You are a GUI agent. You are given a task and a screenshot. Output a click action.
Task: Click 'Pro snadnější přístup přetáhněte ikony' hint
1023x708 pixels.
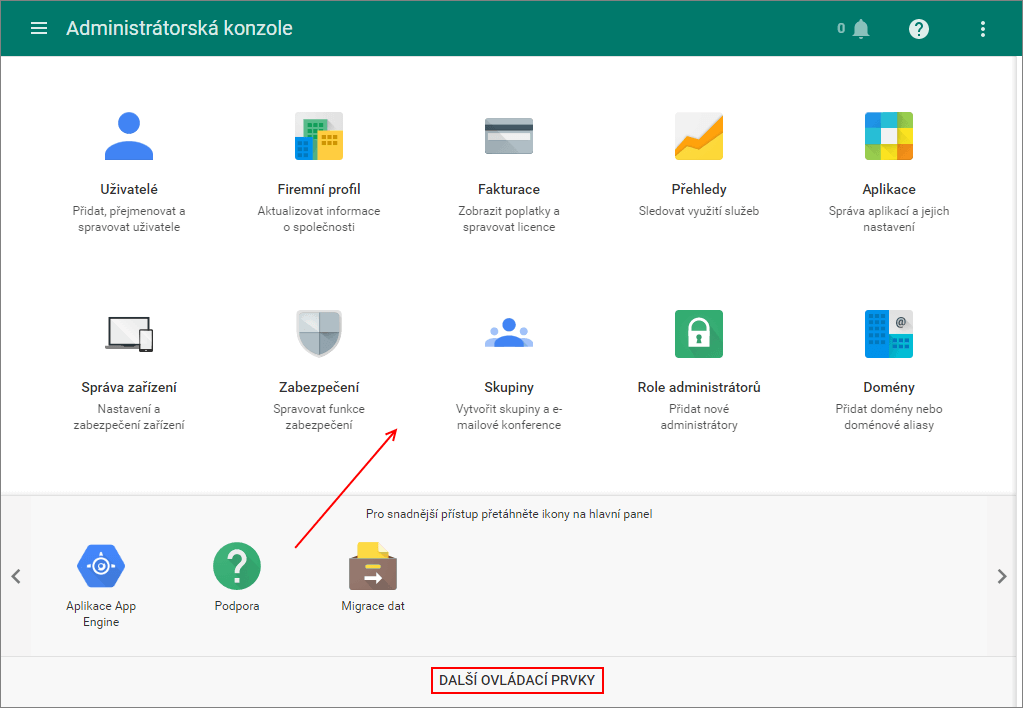click(509, 514)
